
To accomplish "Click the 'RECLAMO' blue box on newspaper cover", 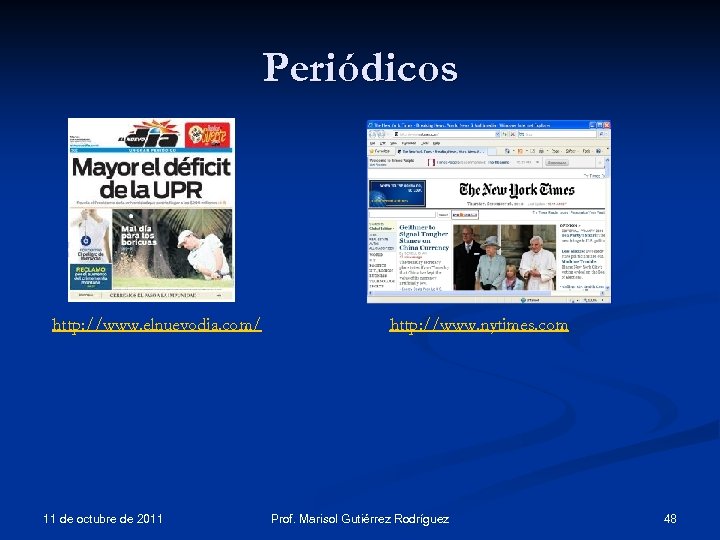I will [x=91, y=276].
